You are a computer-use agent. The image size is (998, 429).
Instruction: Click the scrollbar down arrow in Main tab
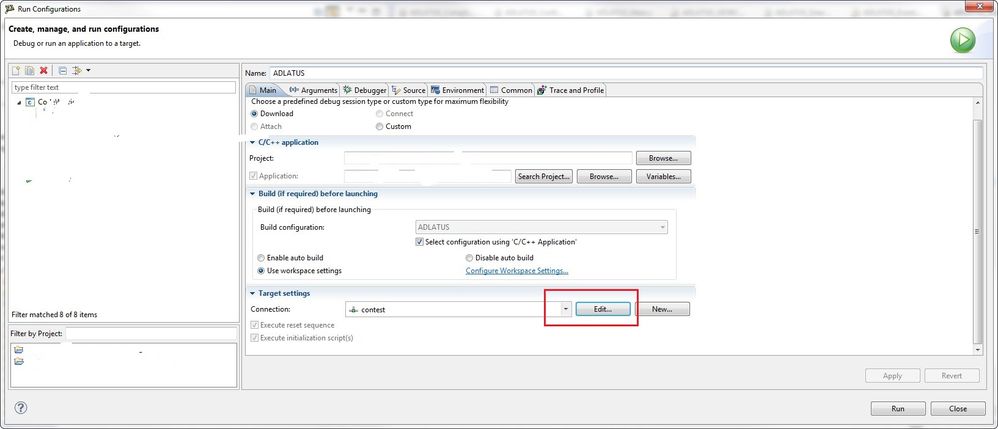pos(978,349)
